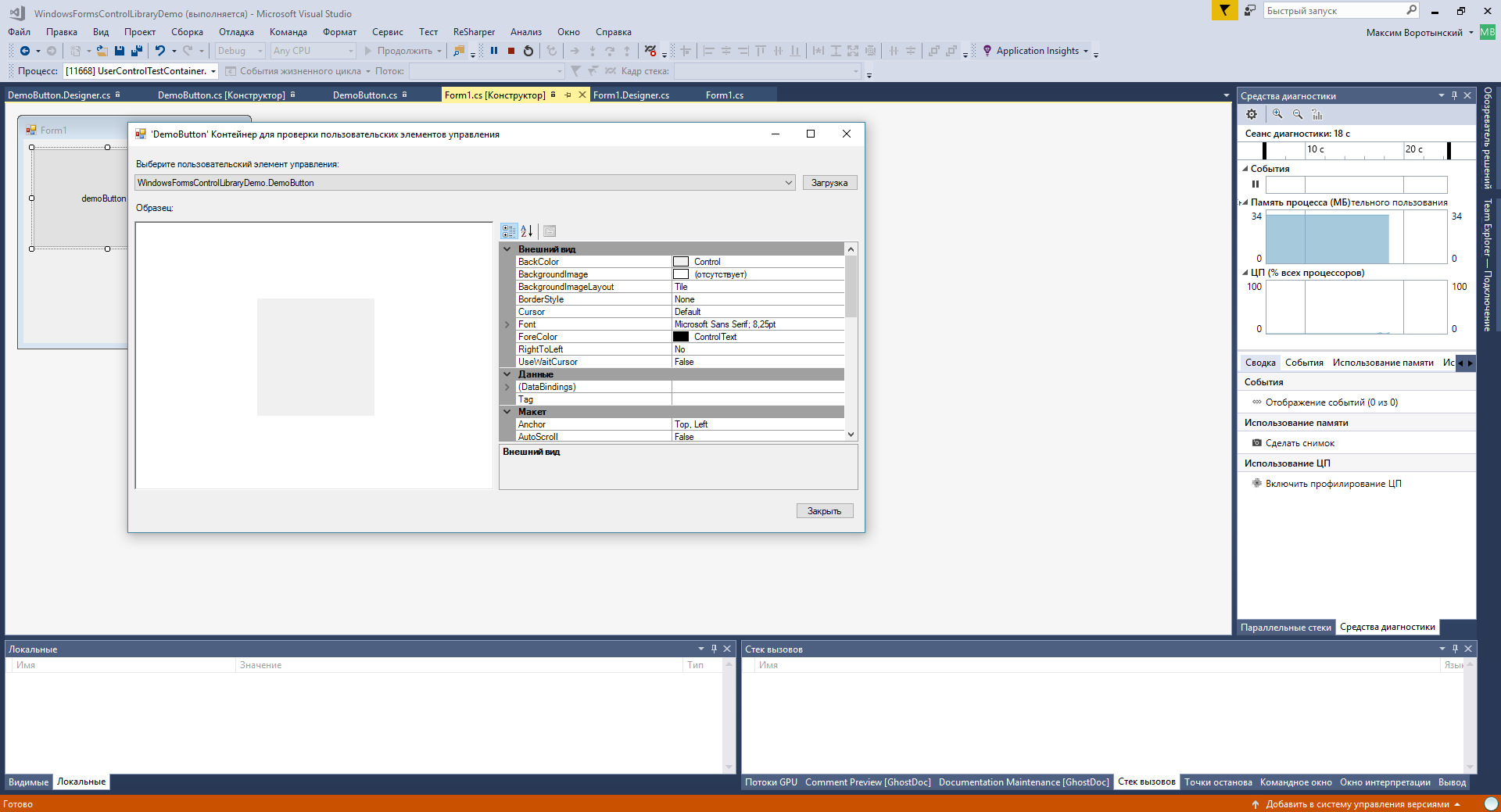The width and height of the screenshot is (1501, 812).
Task: Open the Отладка menu
Action: (x=236, y=32)
